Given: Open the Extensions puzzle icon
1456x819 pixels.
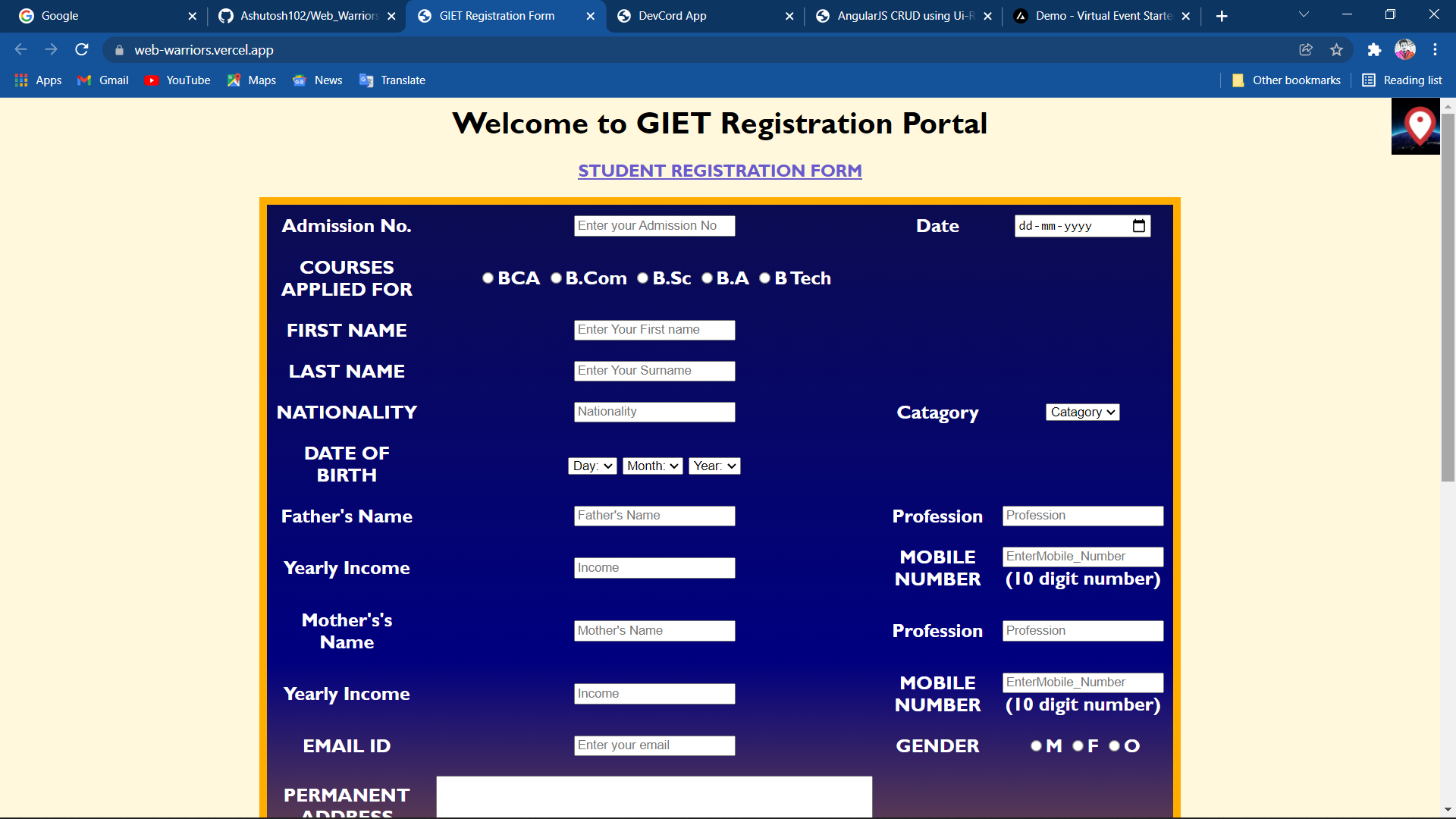Looking at the screenshot, I should [x=1374, y=50].
